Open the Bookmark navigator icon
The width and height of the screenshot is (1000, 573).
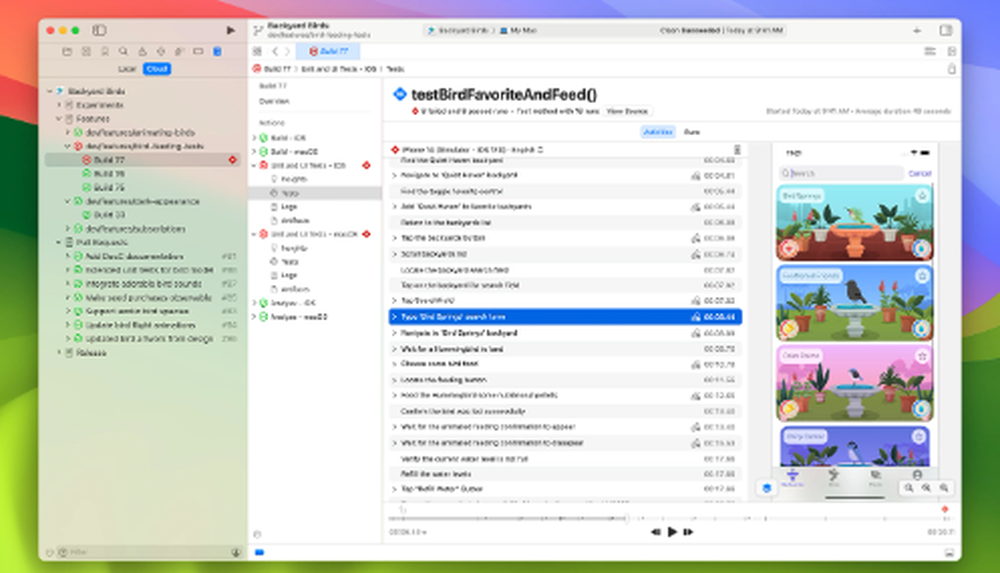pos(105,51)
